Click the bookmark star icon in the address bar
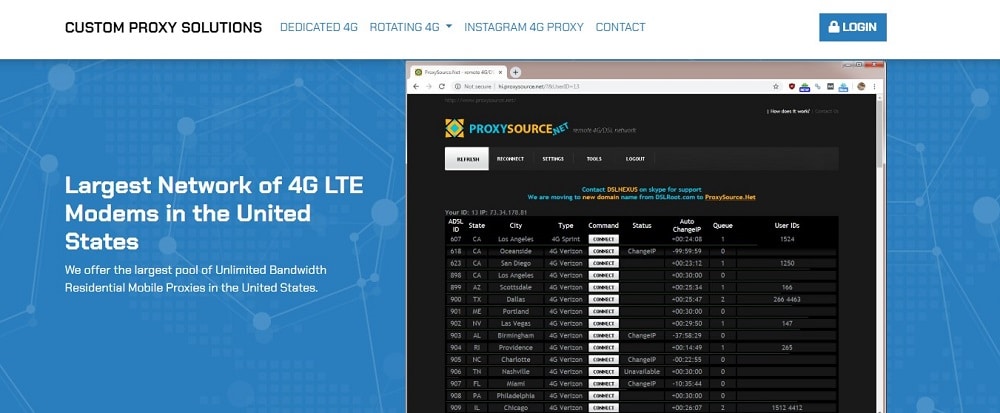The height and width of the screenshot is (413, 1000). [x=776, y=86]
